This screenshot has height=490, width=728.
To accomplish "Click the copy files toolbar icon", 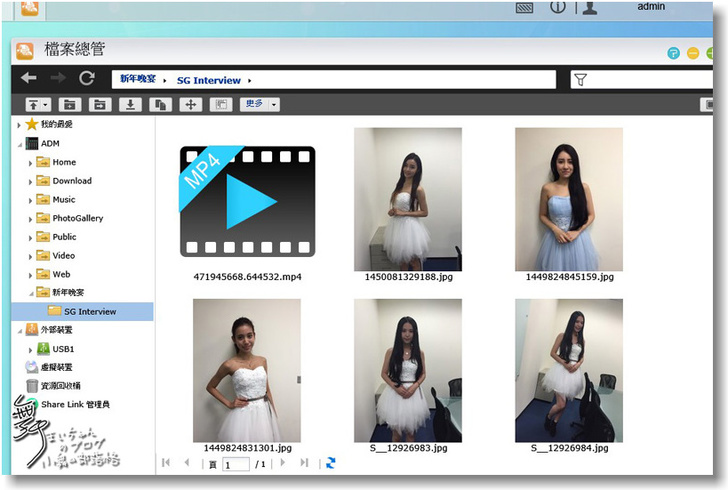I will coord(159,104).
